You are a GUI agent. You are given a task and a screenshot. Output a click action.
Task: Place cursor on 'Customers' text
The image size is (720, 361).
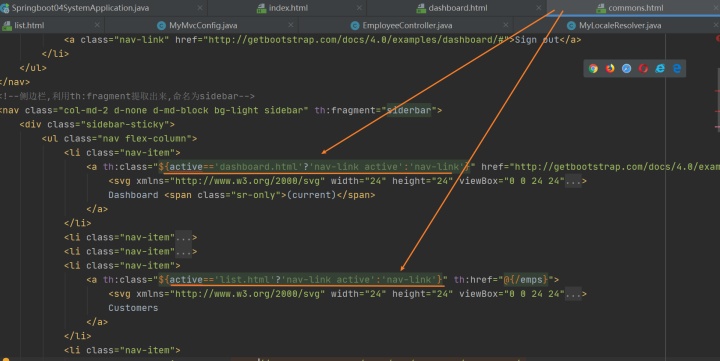click(x=133, y=308)
